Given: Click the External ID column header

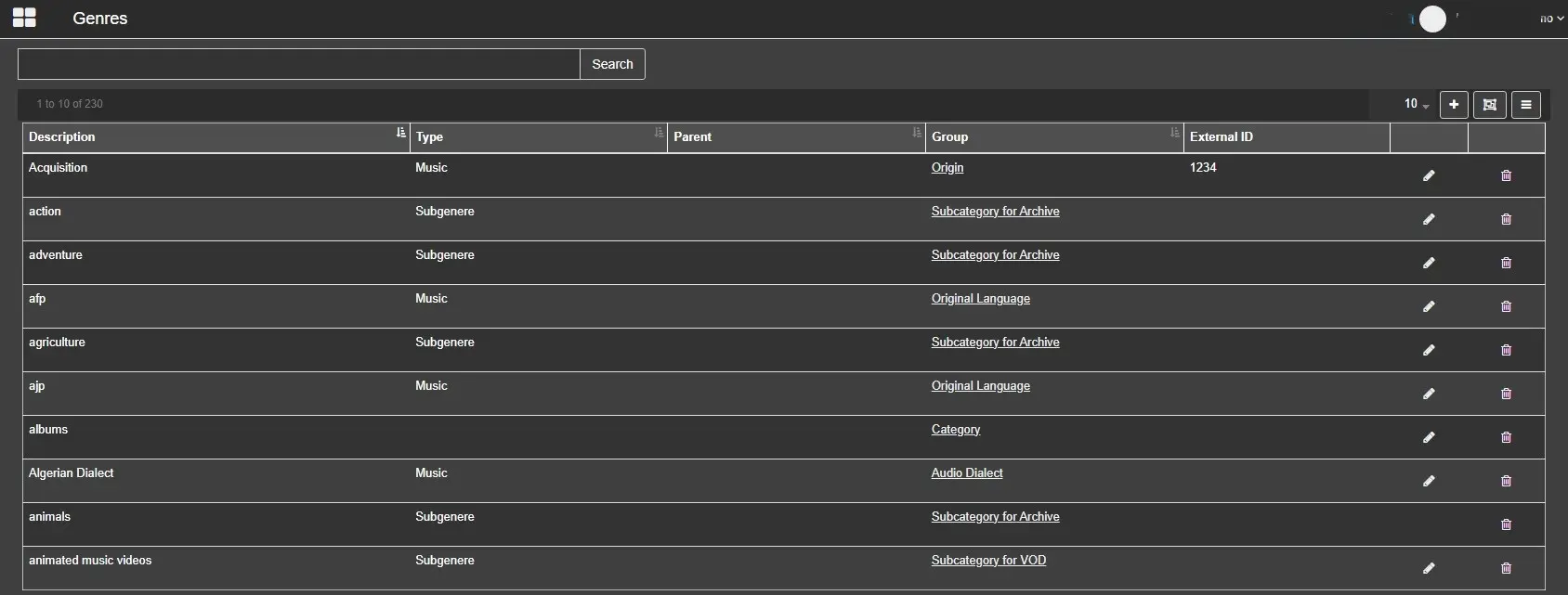Looking at the screenshot, I should pyautogui.click(x=1221, y=136).
